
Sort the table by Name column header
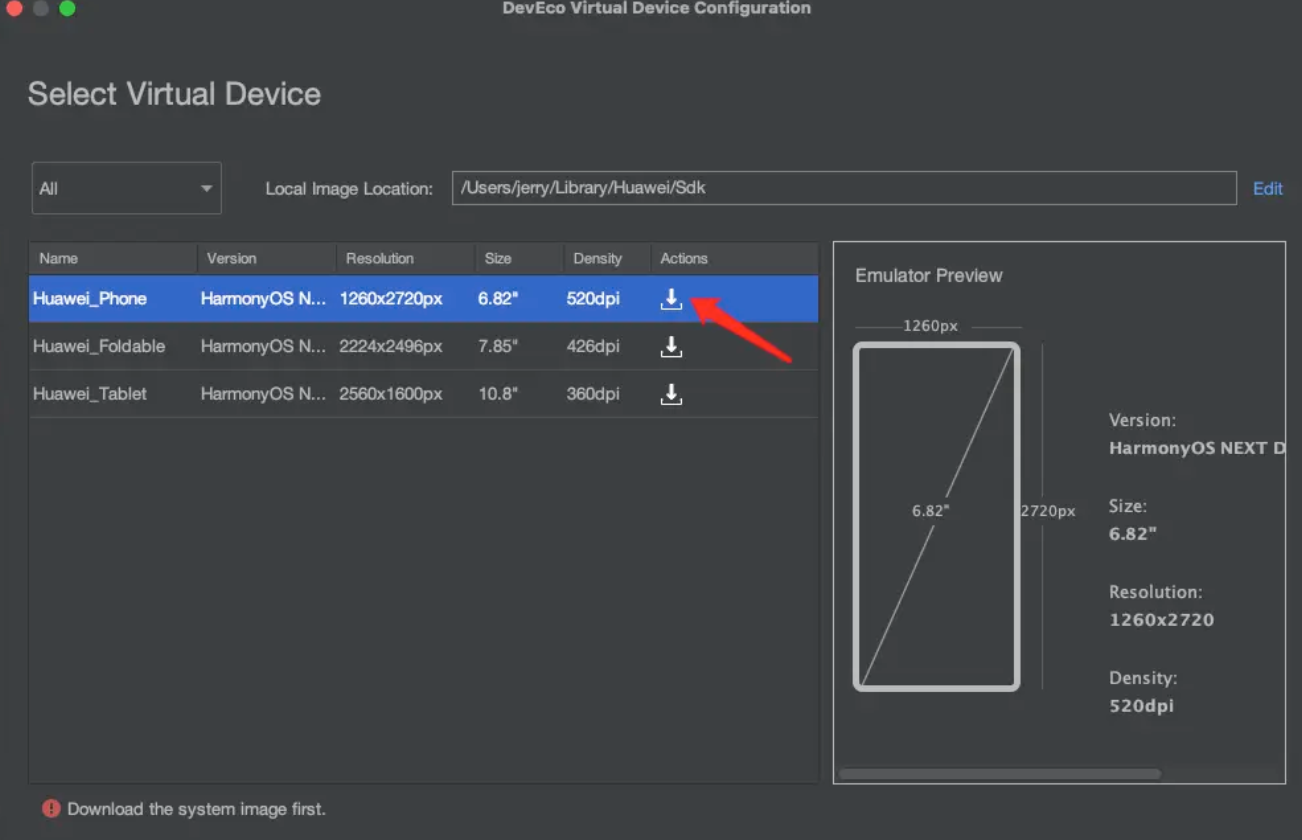point(113,258)
